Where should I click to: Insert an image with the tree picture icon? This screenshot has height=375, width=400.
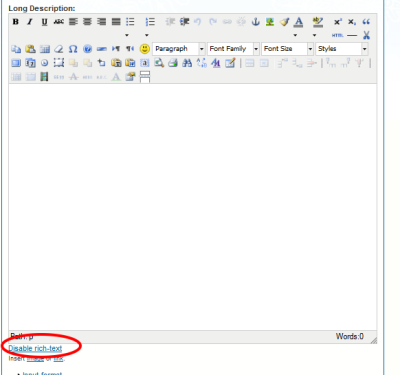[x=270, y=22]
